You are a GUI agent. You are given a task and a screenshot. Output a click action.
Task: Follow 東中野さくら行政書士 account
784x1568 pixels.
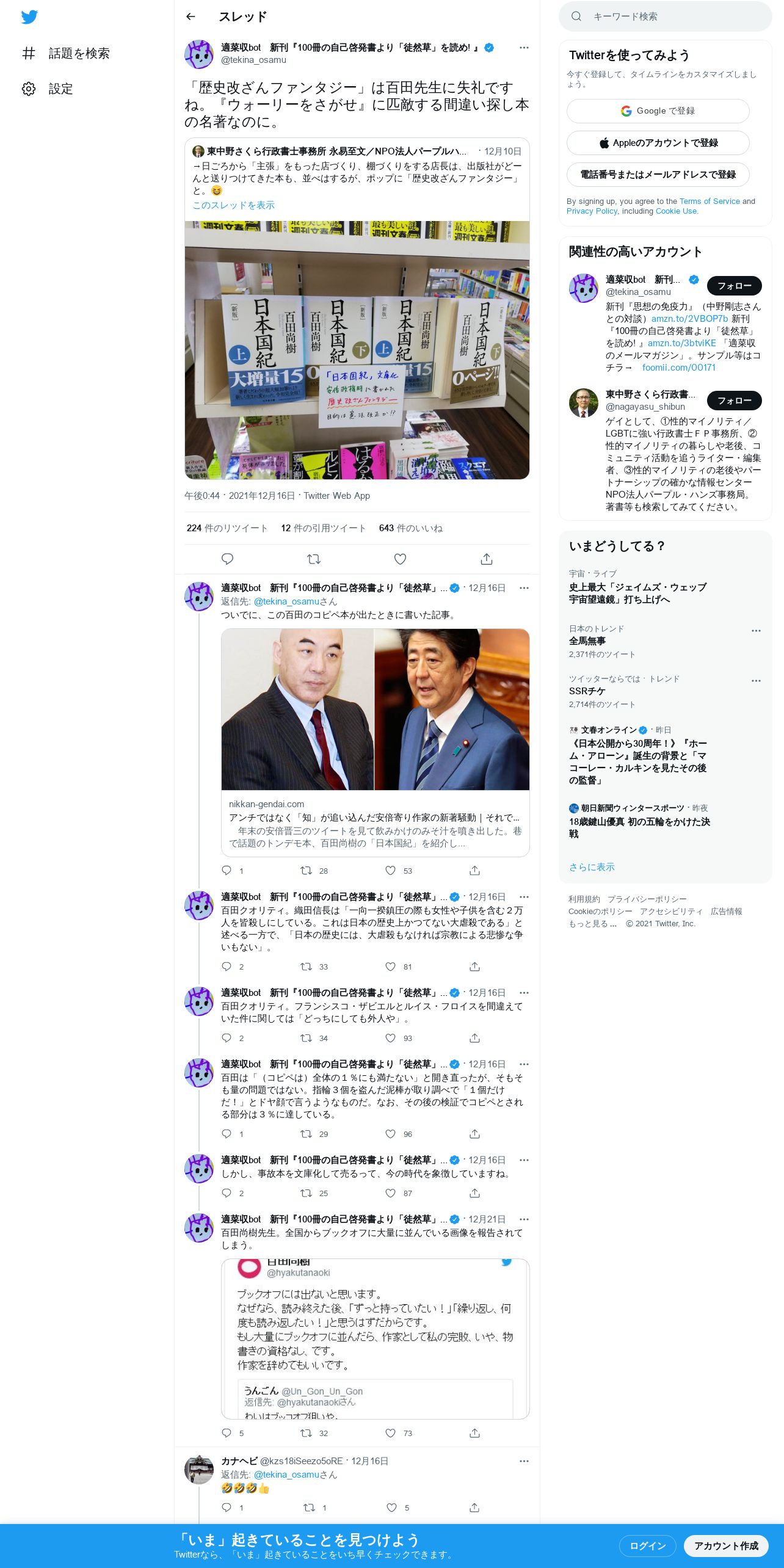point(734,401)
